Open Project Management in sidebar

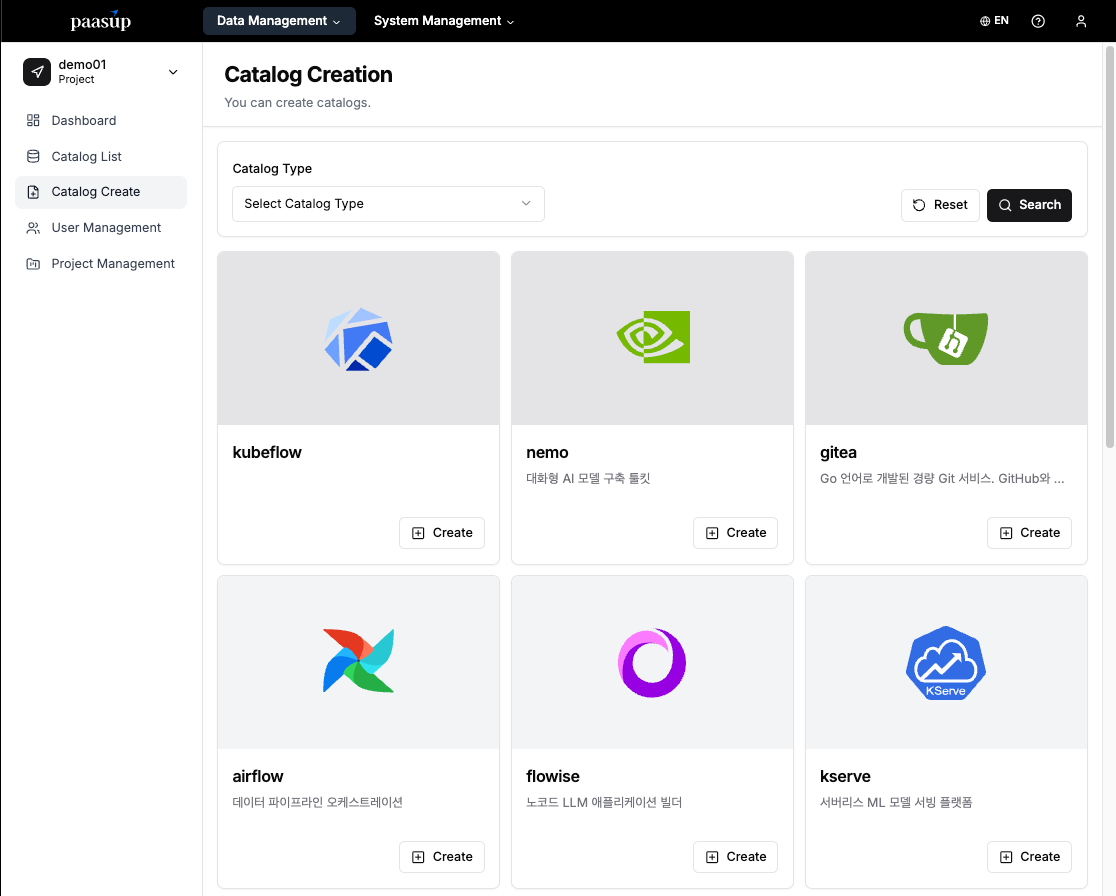101,263
